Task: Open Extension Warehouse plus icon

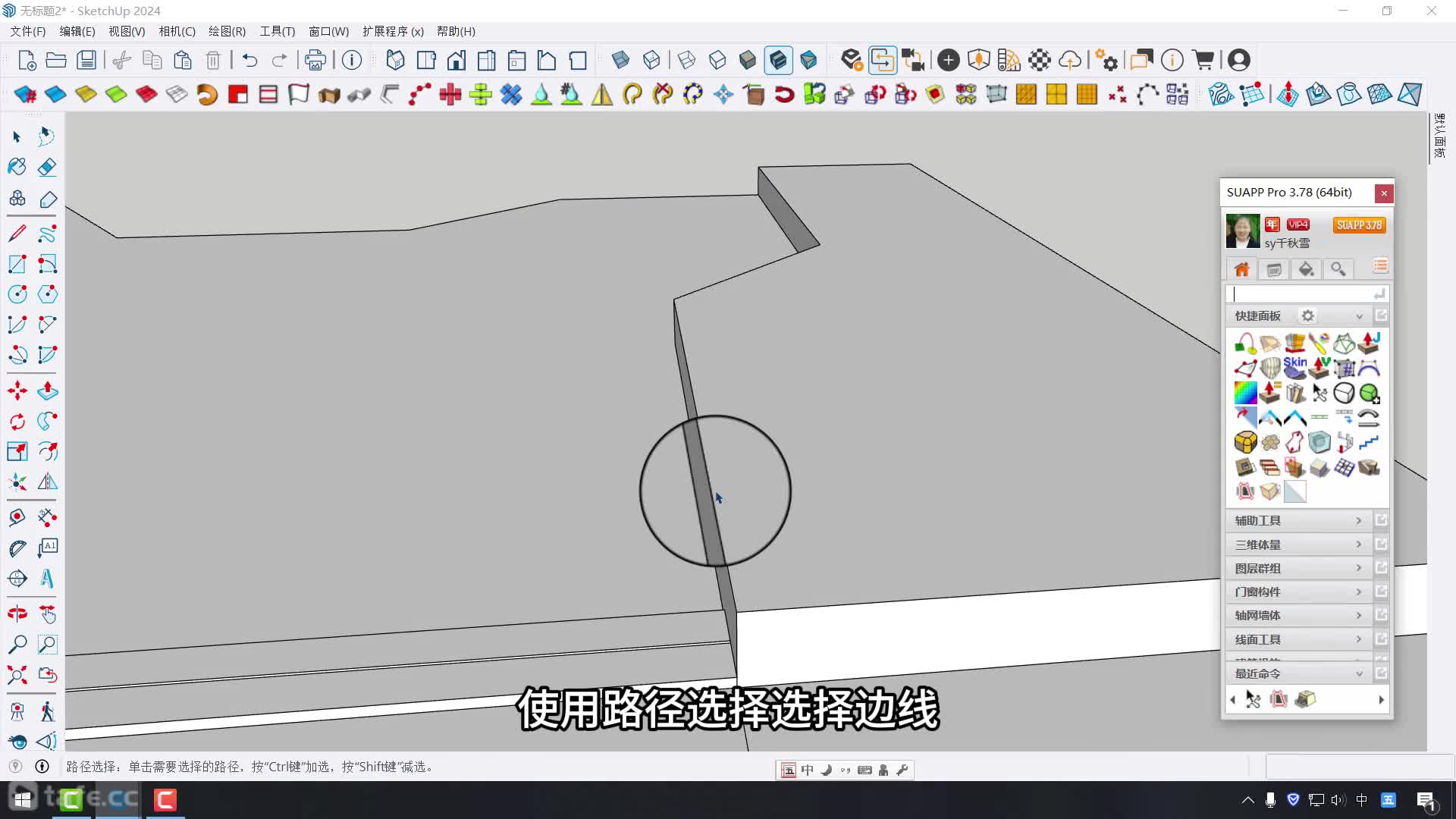Action: [x=948, y=60]
